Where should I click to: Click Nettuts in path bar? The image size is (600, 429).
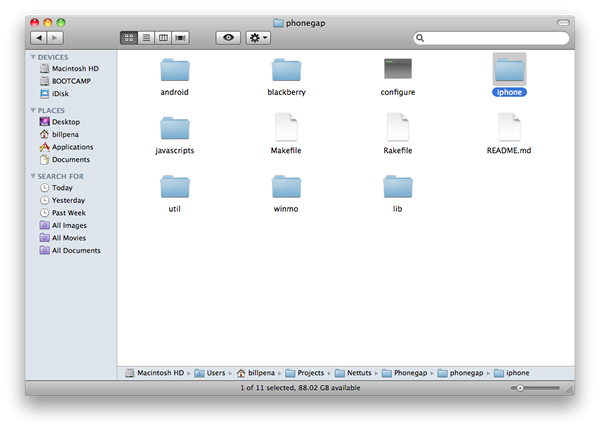(353, 373)
